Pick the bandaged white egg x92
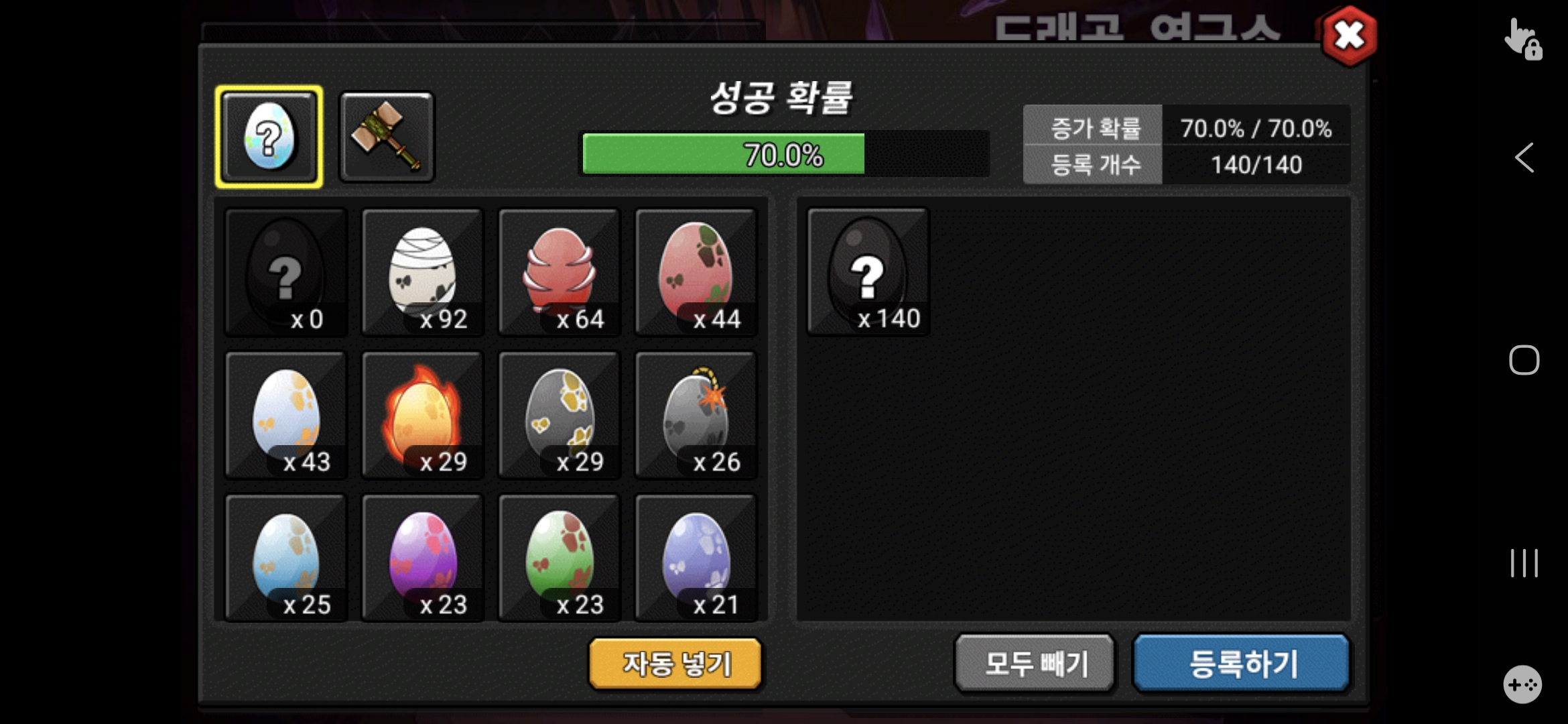 coord(422,271)
